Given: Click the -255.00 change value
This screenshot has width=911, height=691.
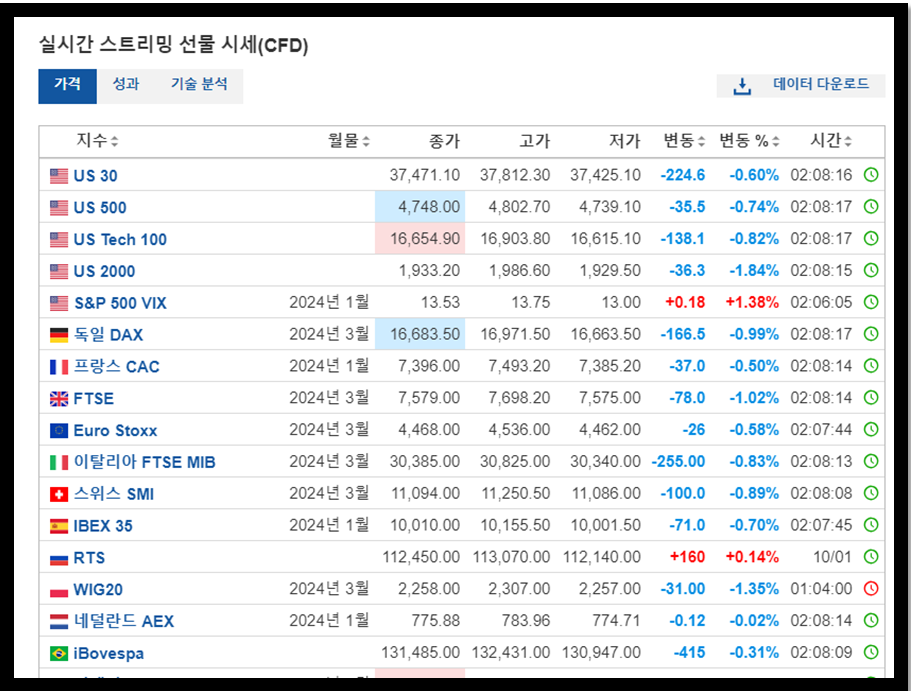Looking at the screenshot, I should [x=678, y=461].
